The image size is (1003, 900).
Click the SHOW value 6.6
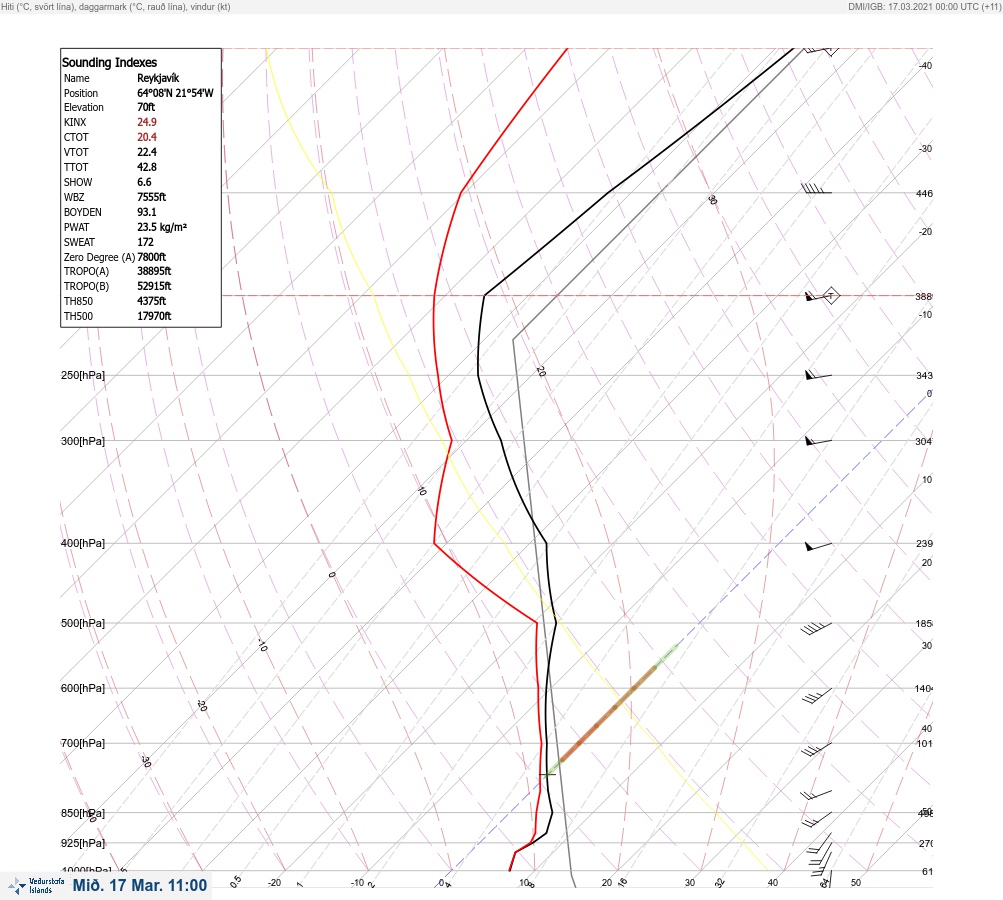click(144, 182)
